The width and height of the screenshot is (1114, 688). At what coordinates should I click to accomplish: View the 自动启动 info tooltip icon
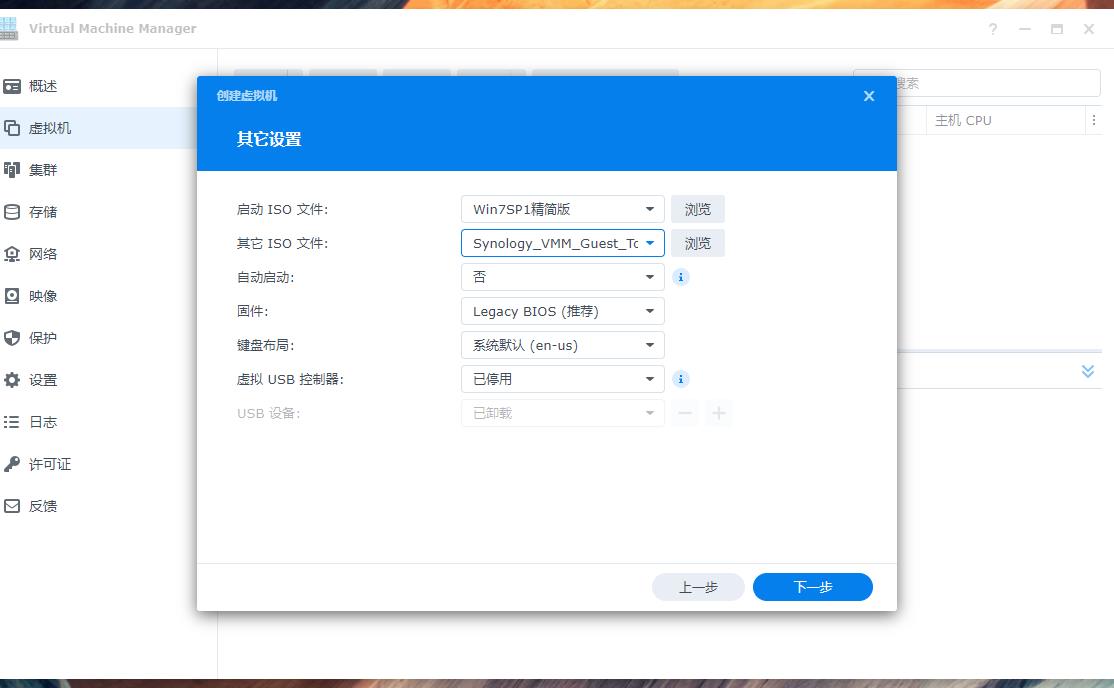click(681, 277)
